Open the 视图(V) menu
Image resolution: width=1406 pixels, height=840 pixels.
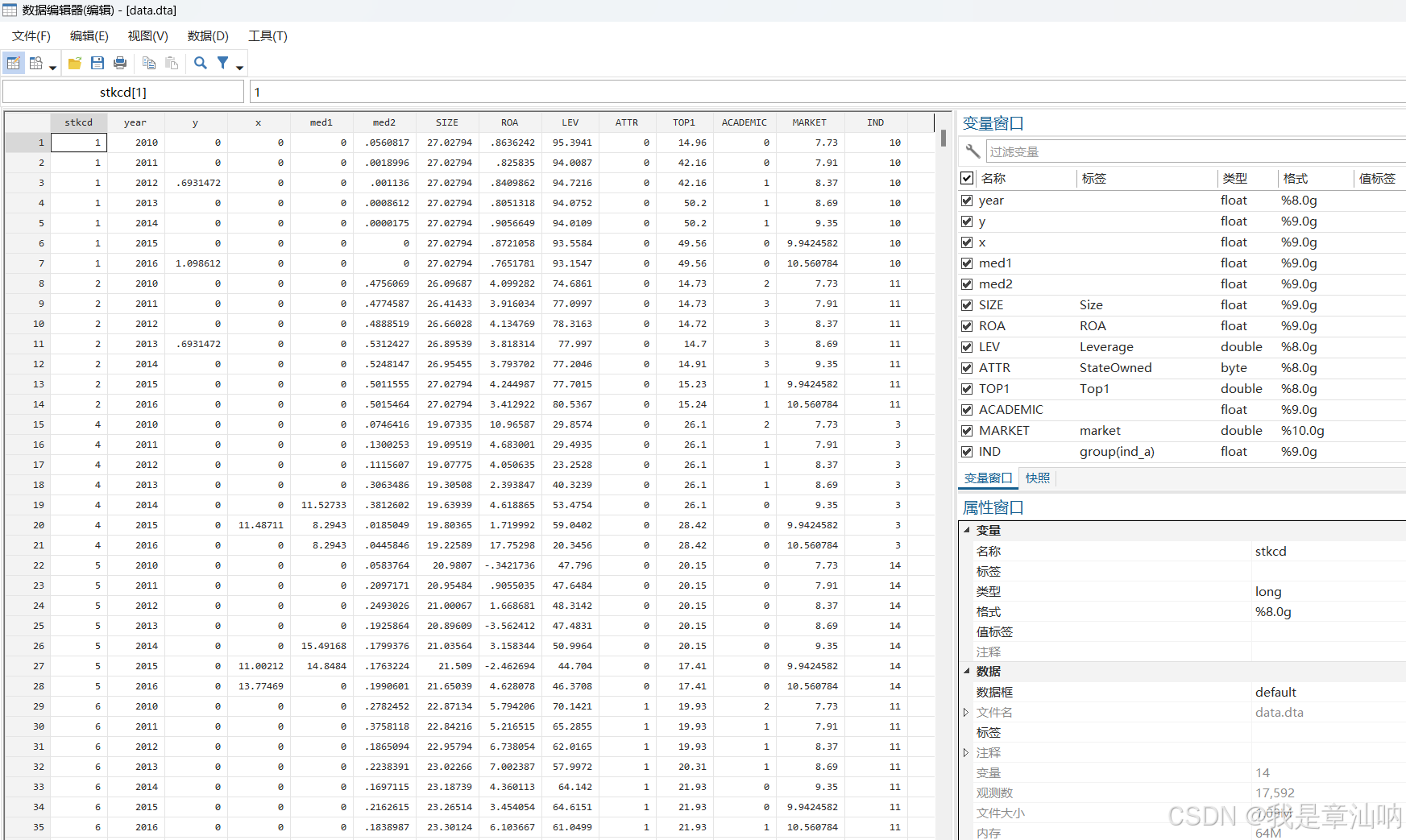(148, 35)
